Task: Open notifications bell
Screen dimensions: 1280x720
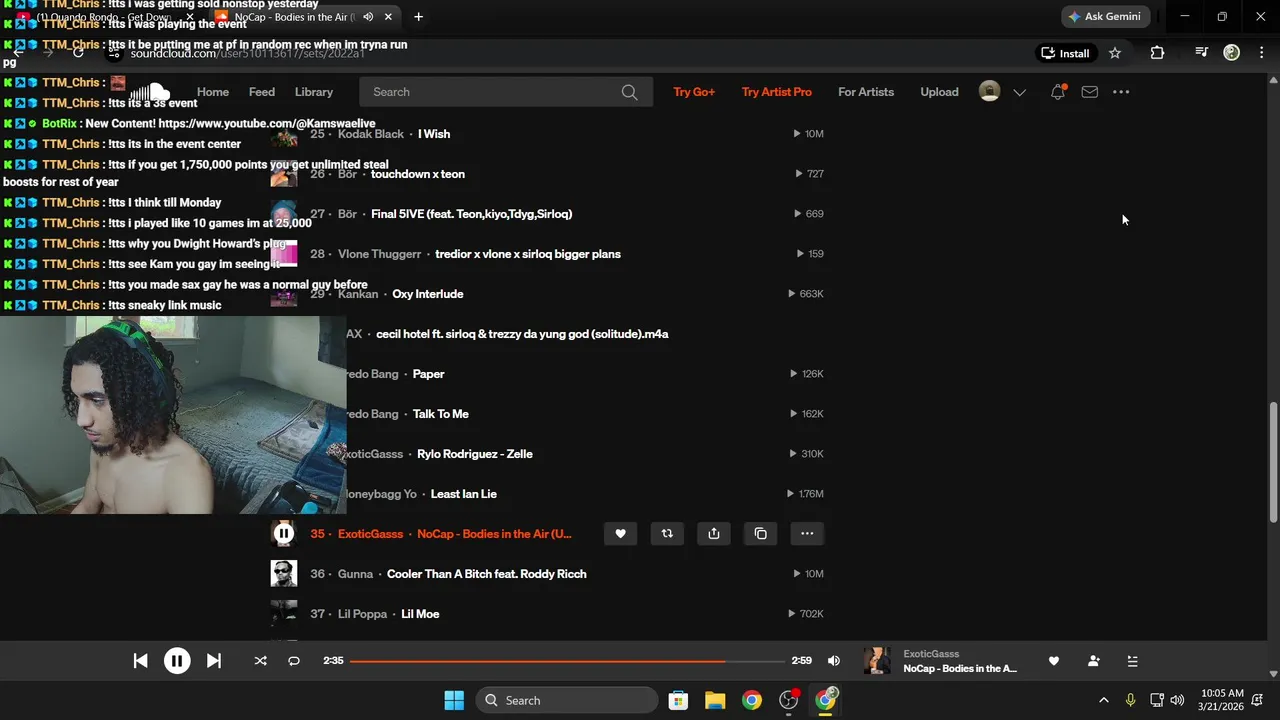Action: coord(1058,92)
